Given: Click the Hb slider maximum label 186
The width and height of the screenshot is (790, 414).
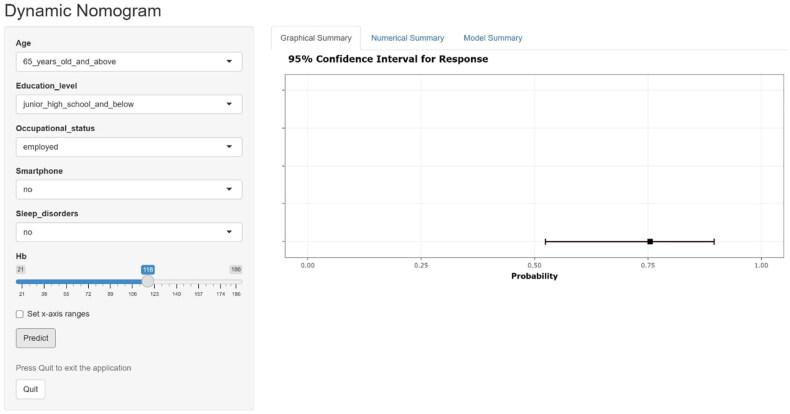Looking at the screenshot, I should click(236, 269).
